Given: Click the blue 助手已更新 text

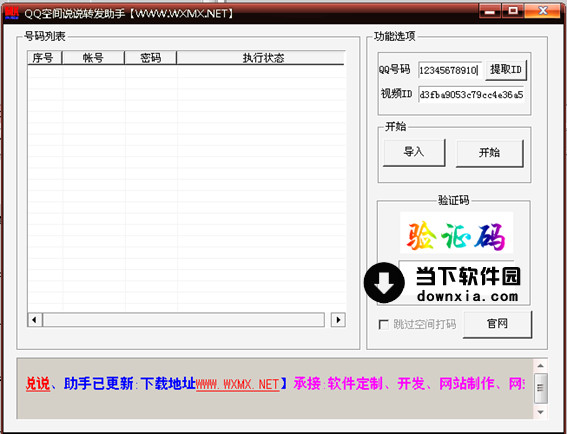Looking at the screenshot, I should 99,384.
